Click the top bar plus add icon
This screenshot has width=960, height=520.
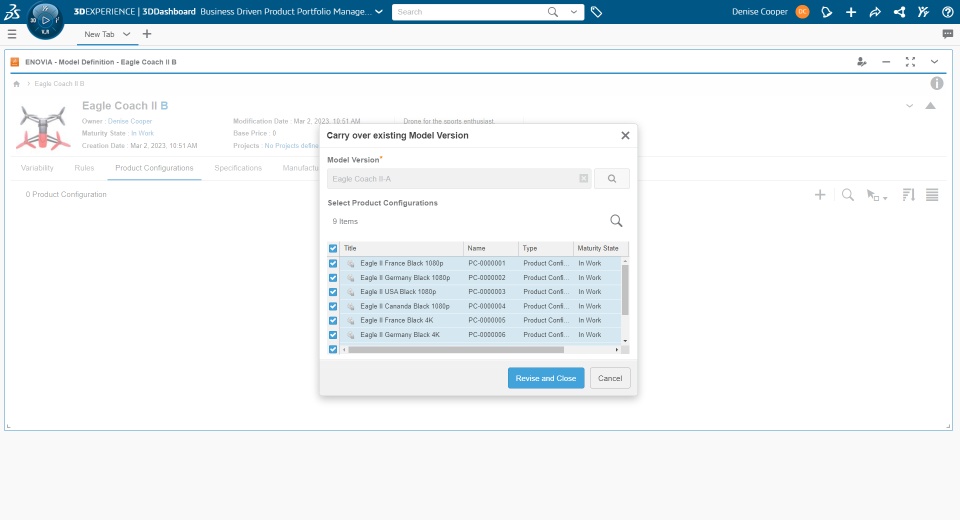(x=850, y=12)
